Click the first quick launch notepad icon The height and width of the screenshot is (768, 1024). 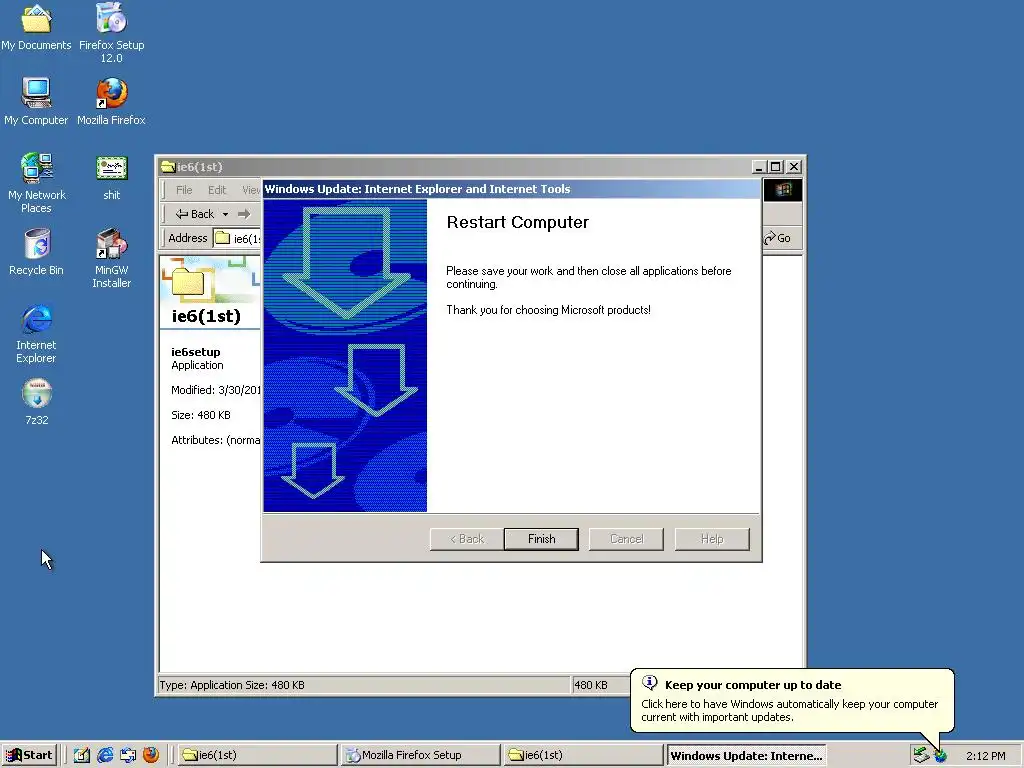82,755
